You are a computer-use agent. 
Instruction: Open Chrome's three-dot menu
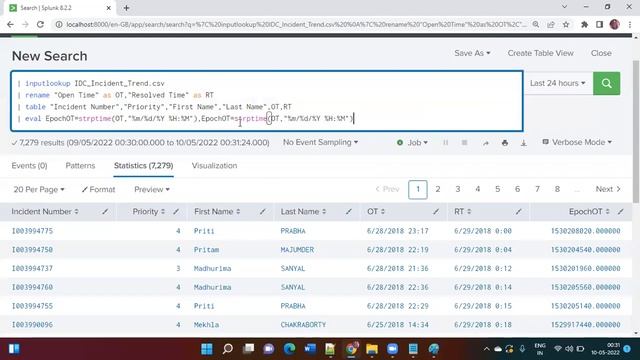630,24
